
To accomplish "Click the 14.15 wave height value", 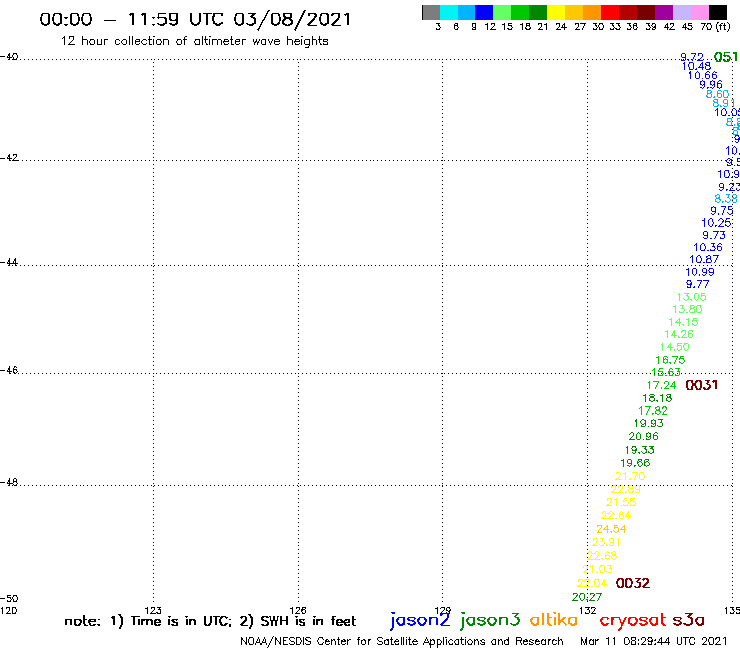I will 683,322.
